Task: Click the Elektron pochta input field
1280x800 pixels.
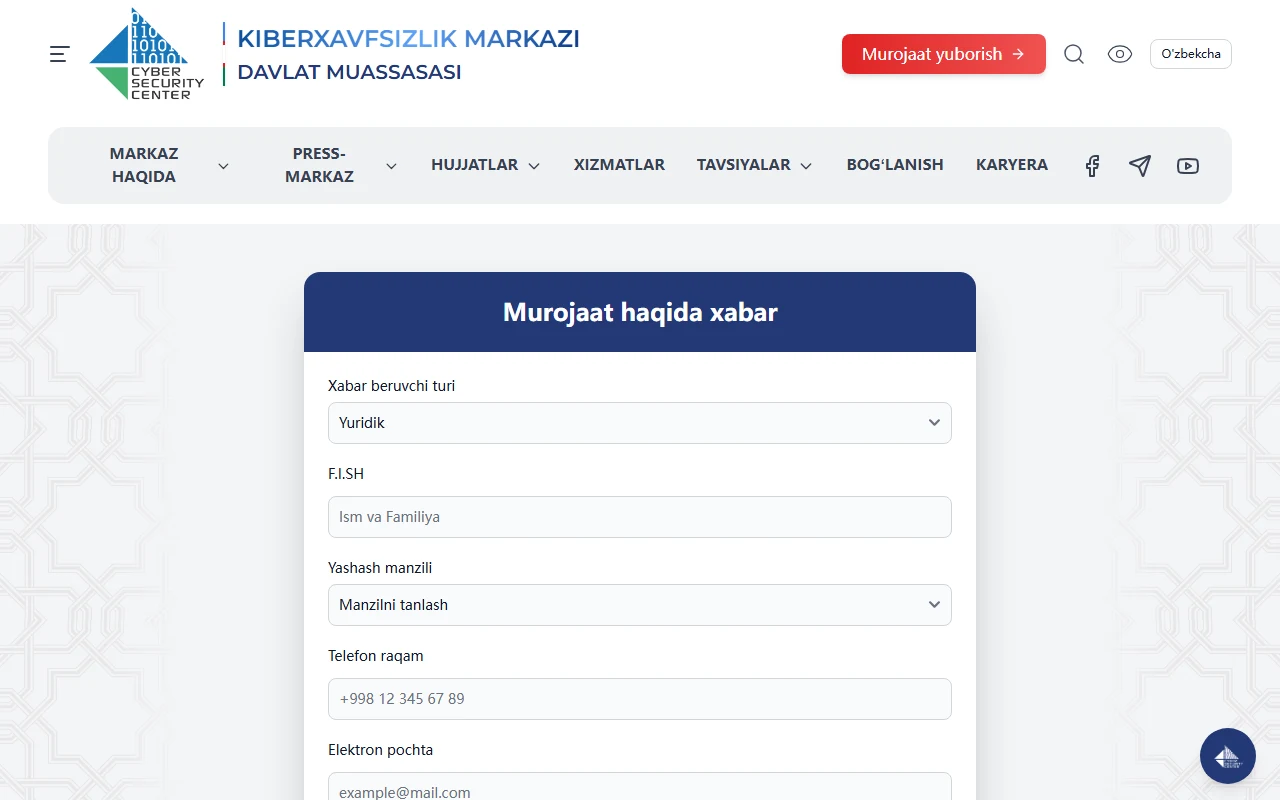Action: (x=640, y=786)
